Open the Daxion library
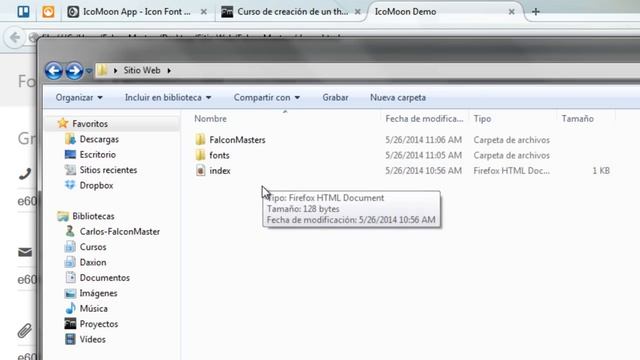Screen dimensions: 640x360 [x=93, y=262]
